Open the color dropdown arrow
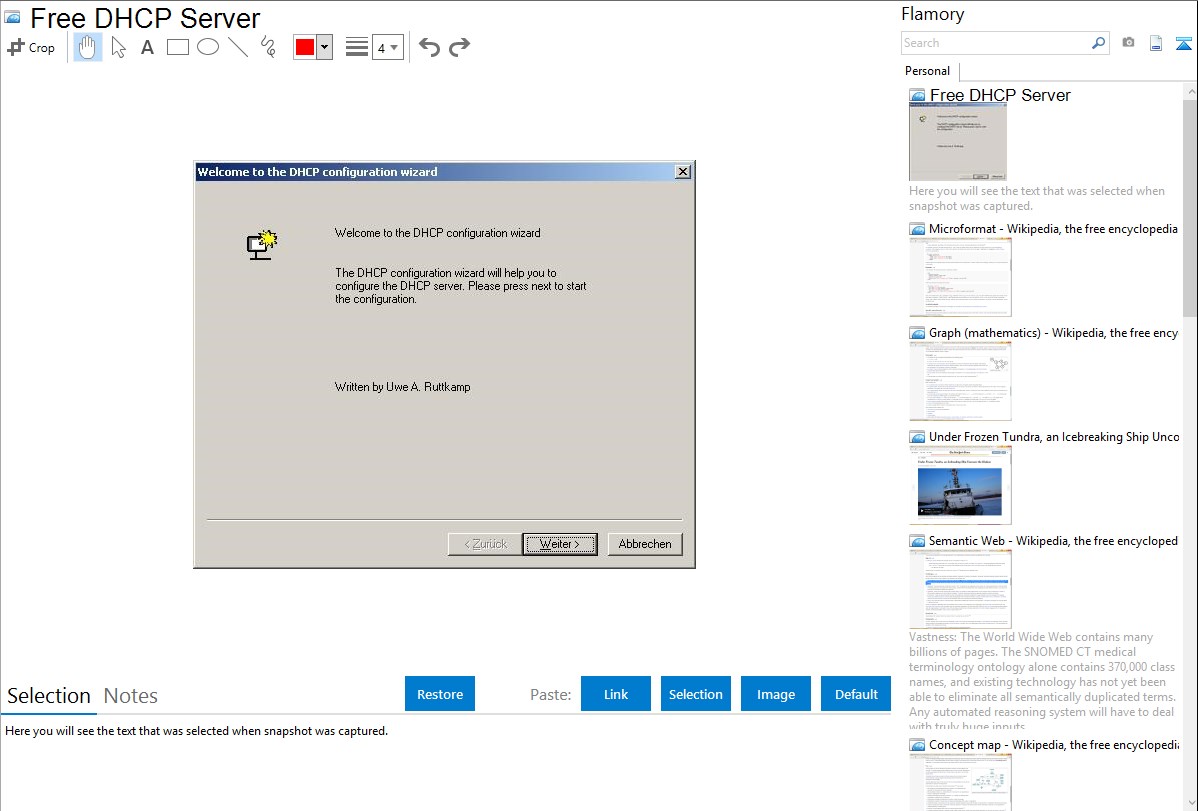This screenshot has width=1198, height=811. 325,47
